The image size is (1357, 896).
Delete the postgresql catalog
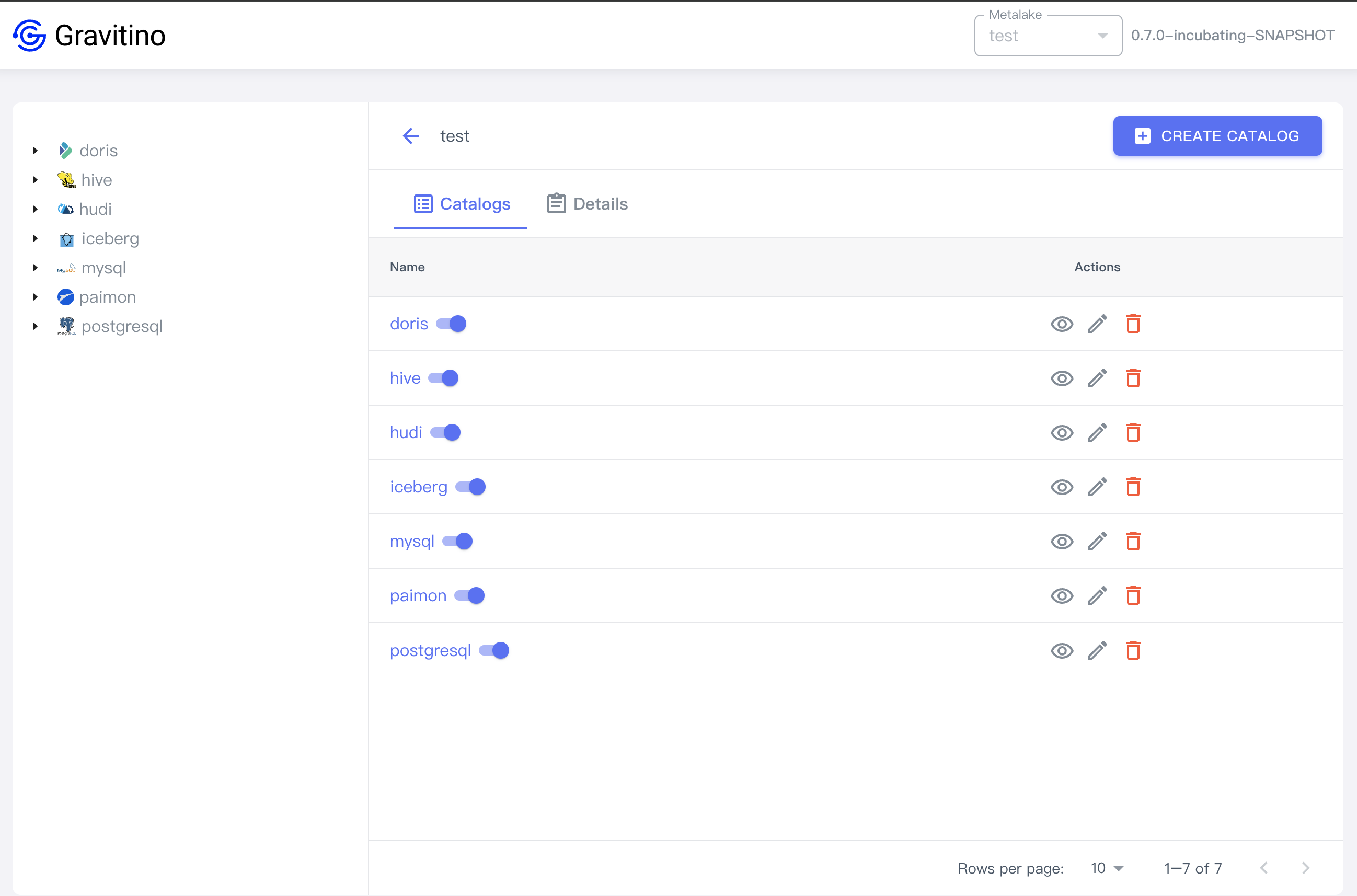pyautogui.click(x=1132, y=650)
